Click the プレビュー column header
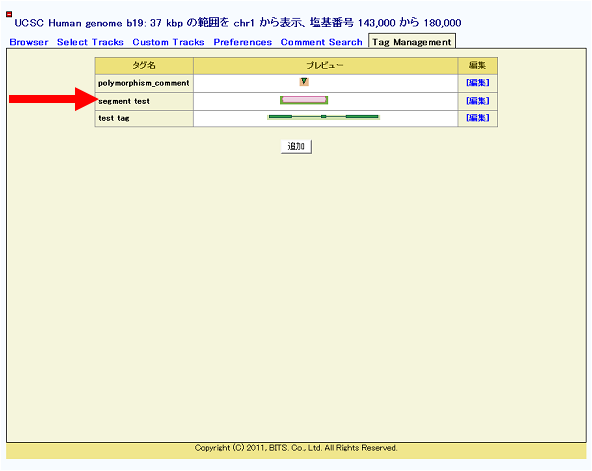The width and height of the screenshot is (592, 471). pyautogui.click(x=325, y=66)
